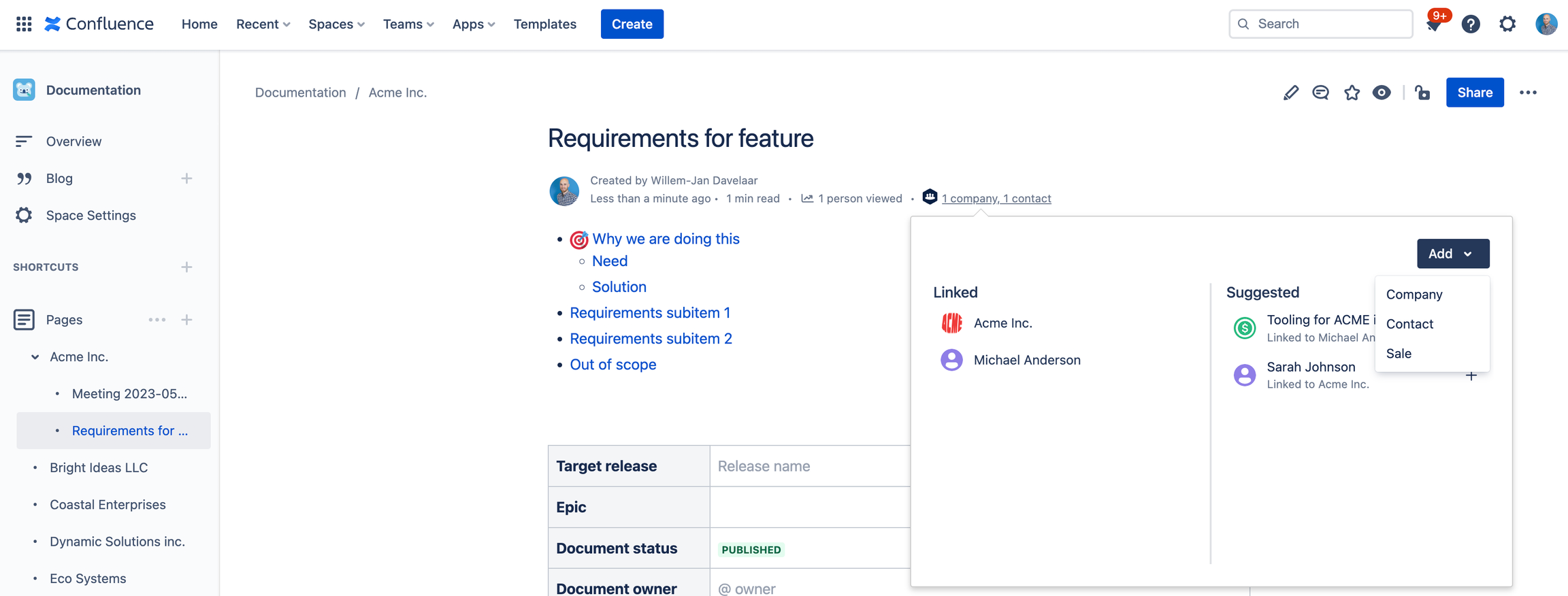Star this page as favorite
Image resolution: width=1568 pixels, height=596 pixels.
[x=1352, y=93]
